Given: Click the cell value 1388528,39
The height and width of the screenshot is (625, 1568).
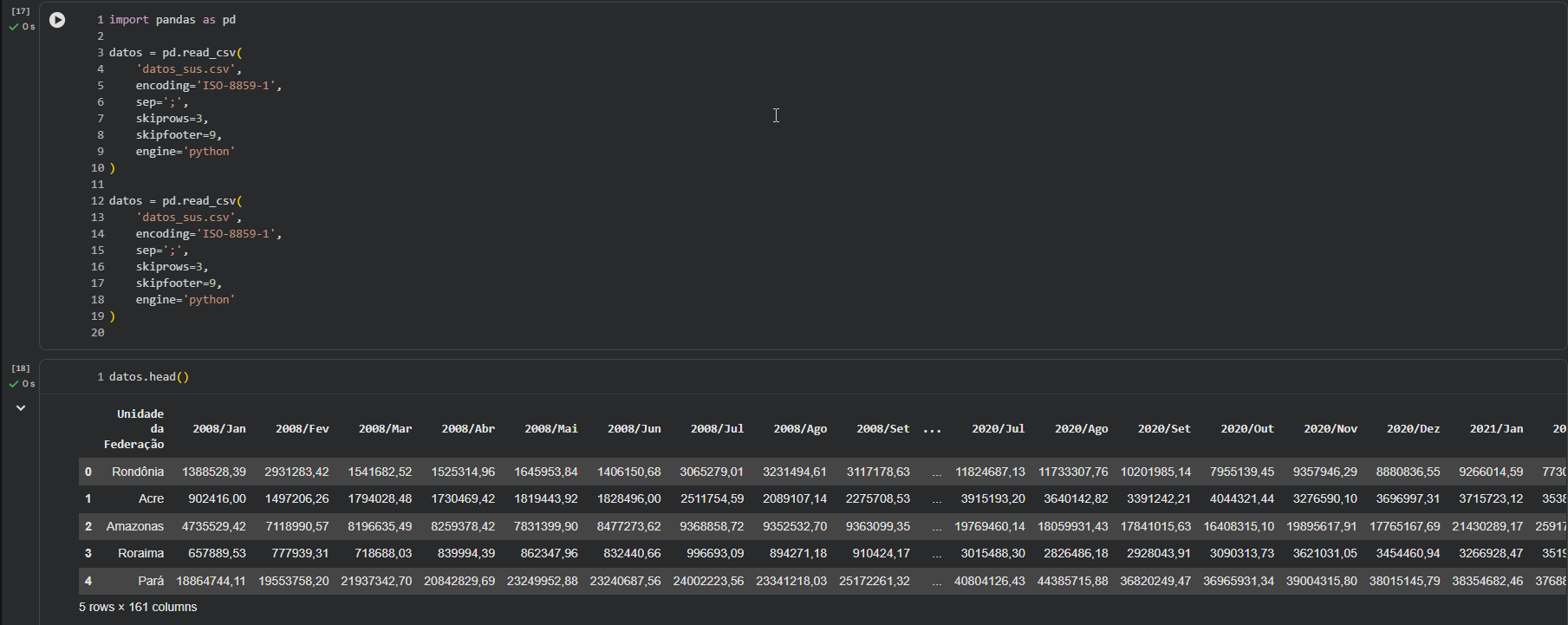Looking at the screenshot, I should 214,472.
